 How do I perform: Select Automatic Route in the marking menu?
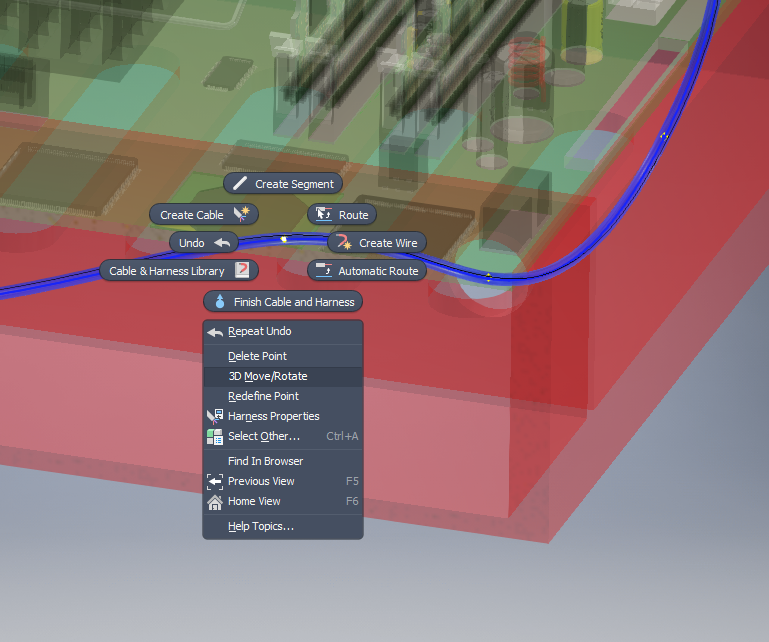point(367,271)
